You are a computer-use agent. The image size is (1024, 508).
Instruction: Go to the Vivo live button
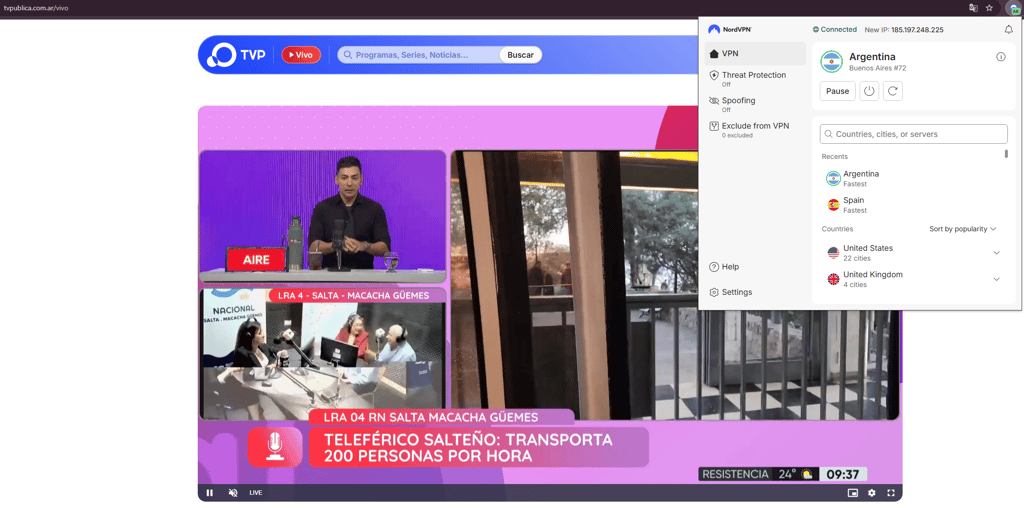[301, 55]
